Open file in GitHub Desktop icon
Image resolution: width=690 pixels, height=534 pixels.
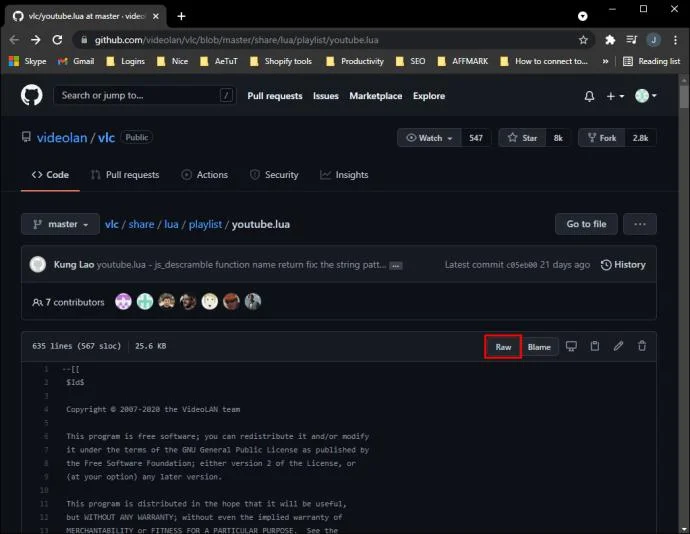pyautogui.click(x=571, y=346)
